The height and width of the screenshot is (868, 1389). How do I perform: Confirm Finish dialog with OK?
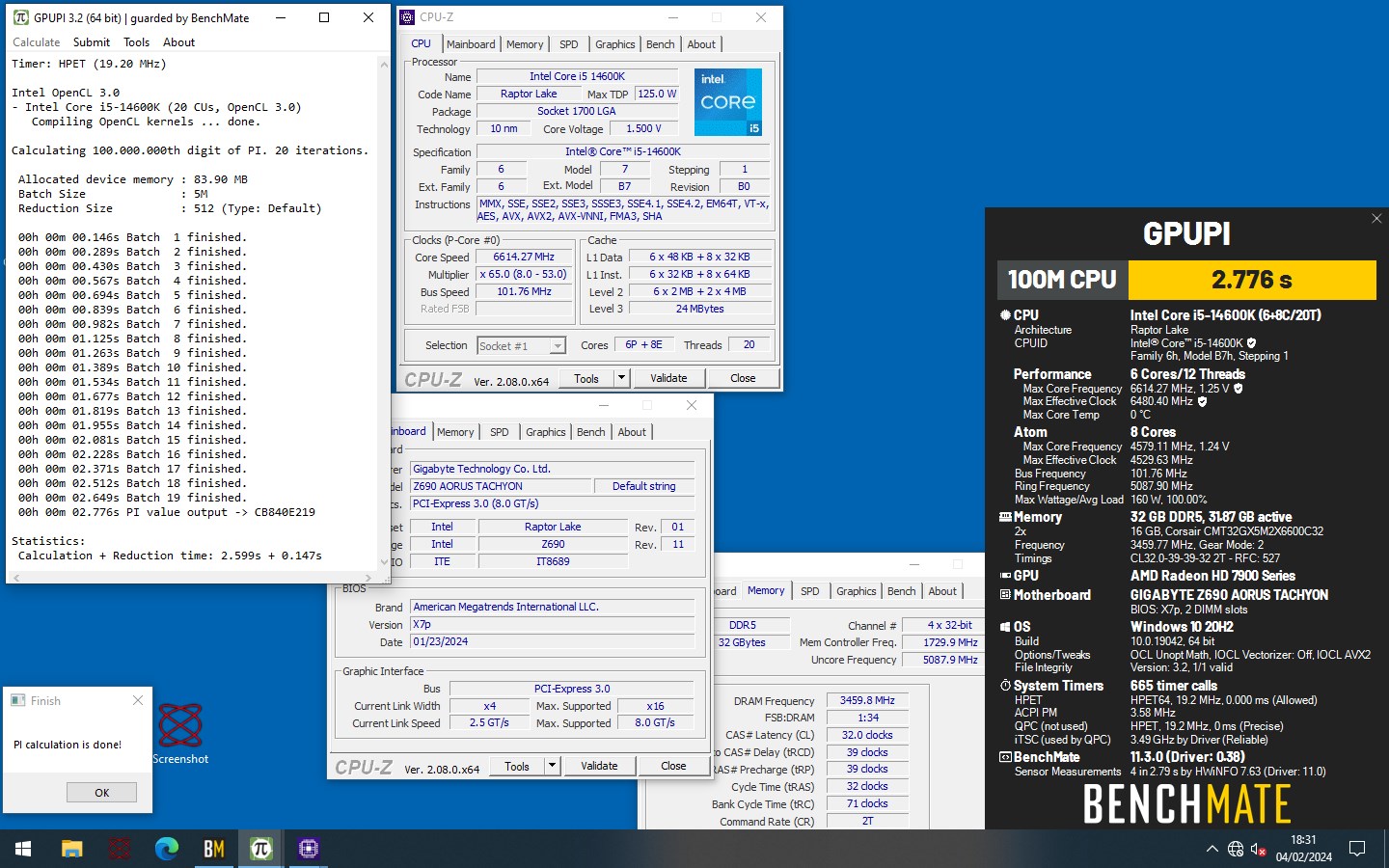[101, 792]
